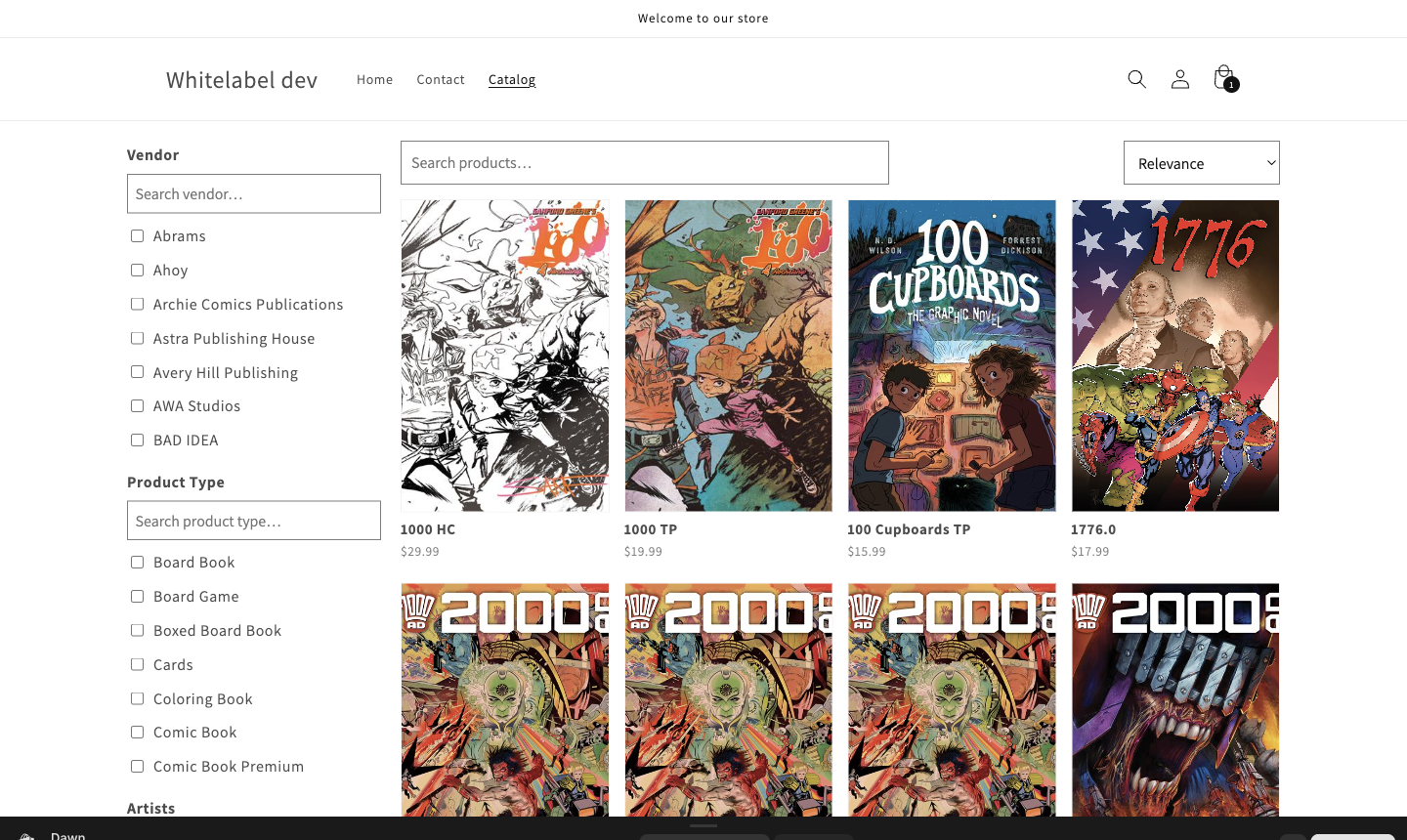
Task: Focus the Search products field
Action: [x=645, y=163]
